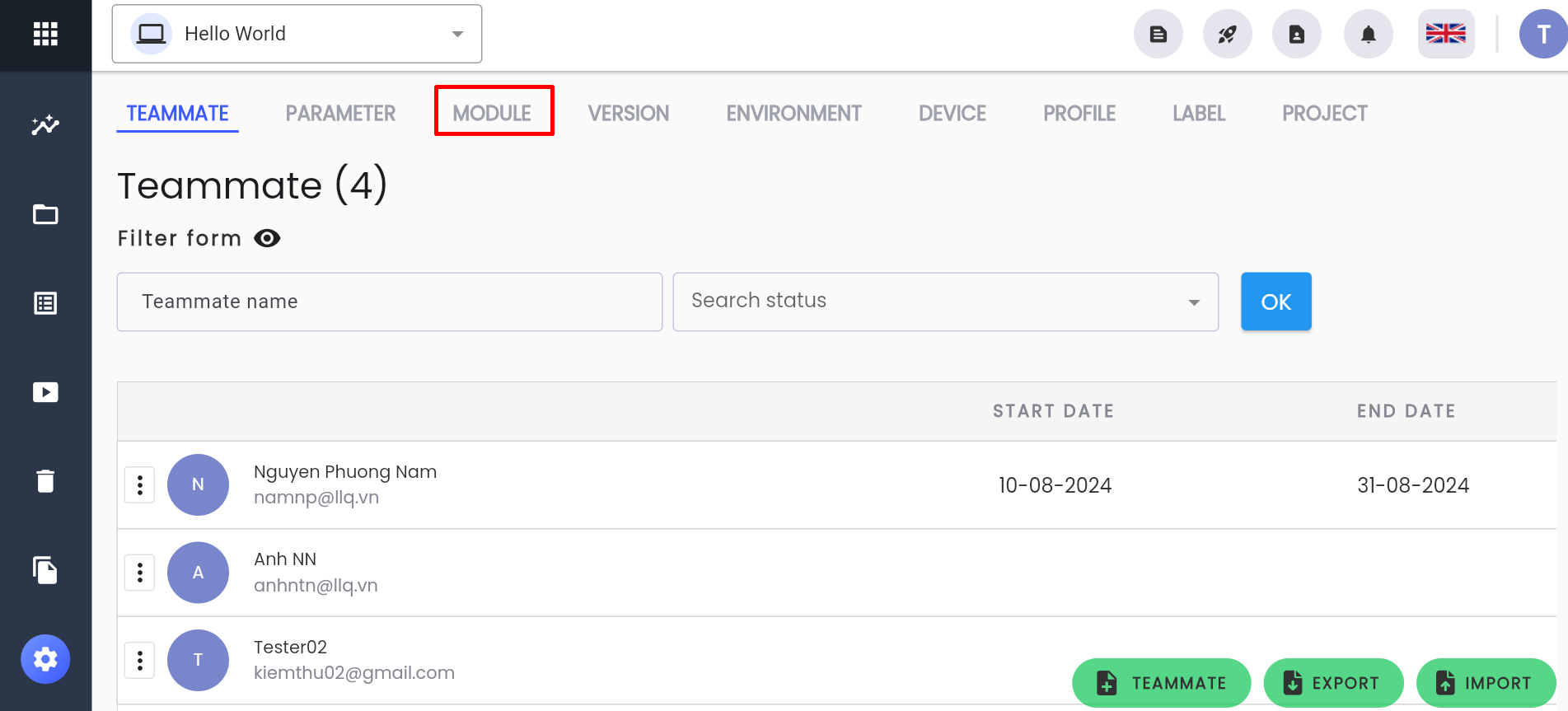Click the user document icon in header
This screenshot has width=1568, height=711.
pyautogui.click(x=1297, y=34)
